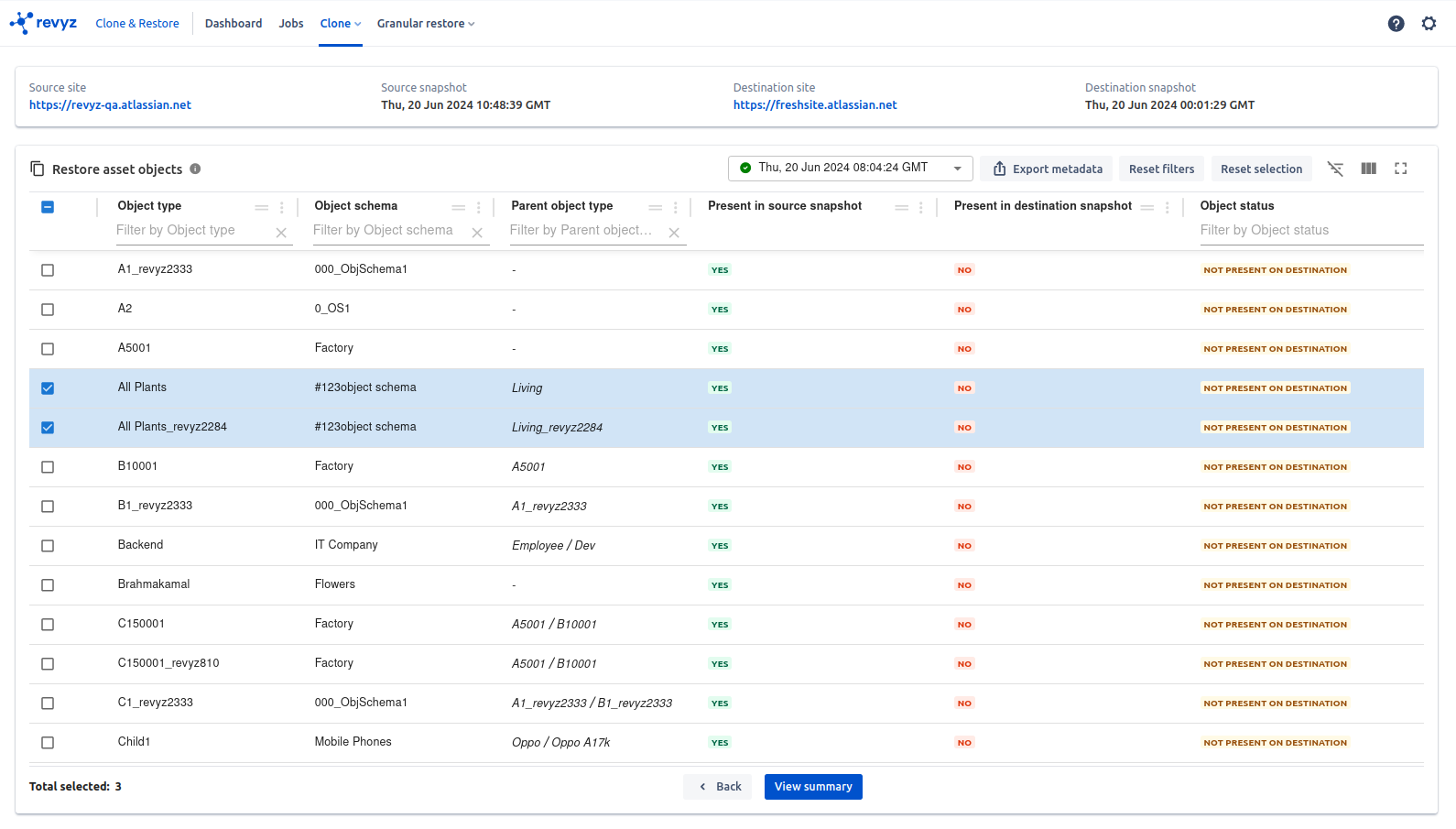Click the Object status column header
Viewport: 1456px width, 829px height.
pyautogui.click(x=1237, y=206)
